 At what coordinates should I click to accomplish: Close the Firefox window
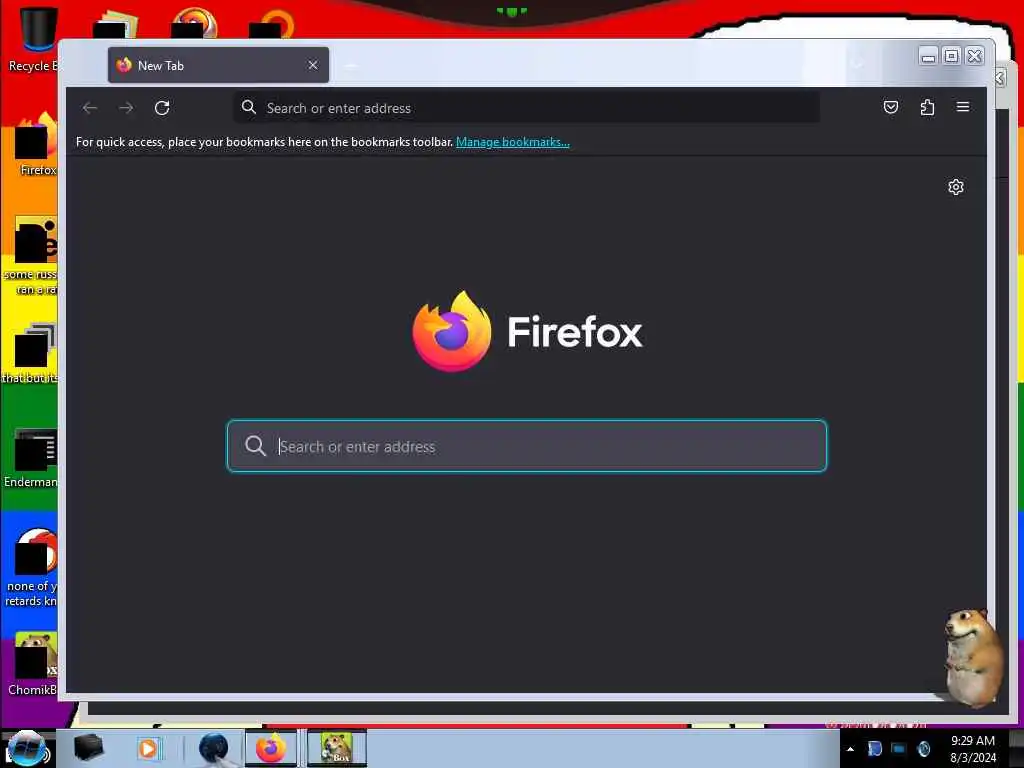click(974, 57)
